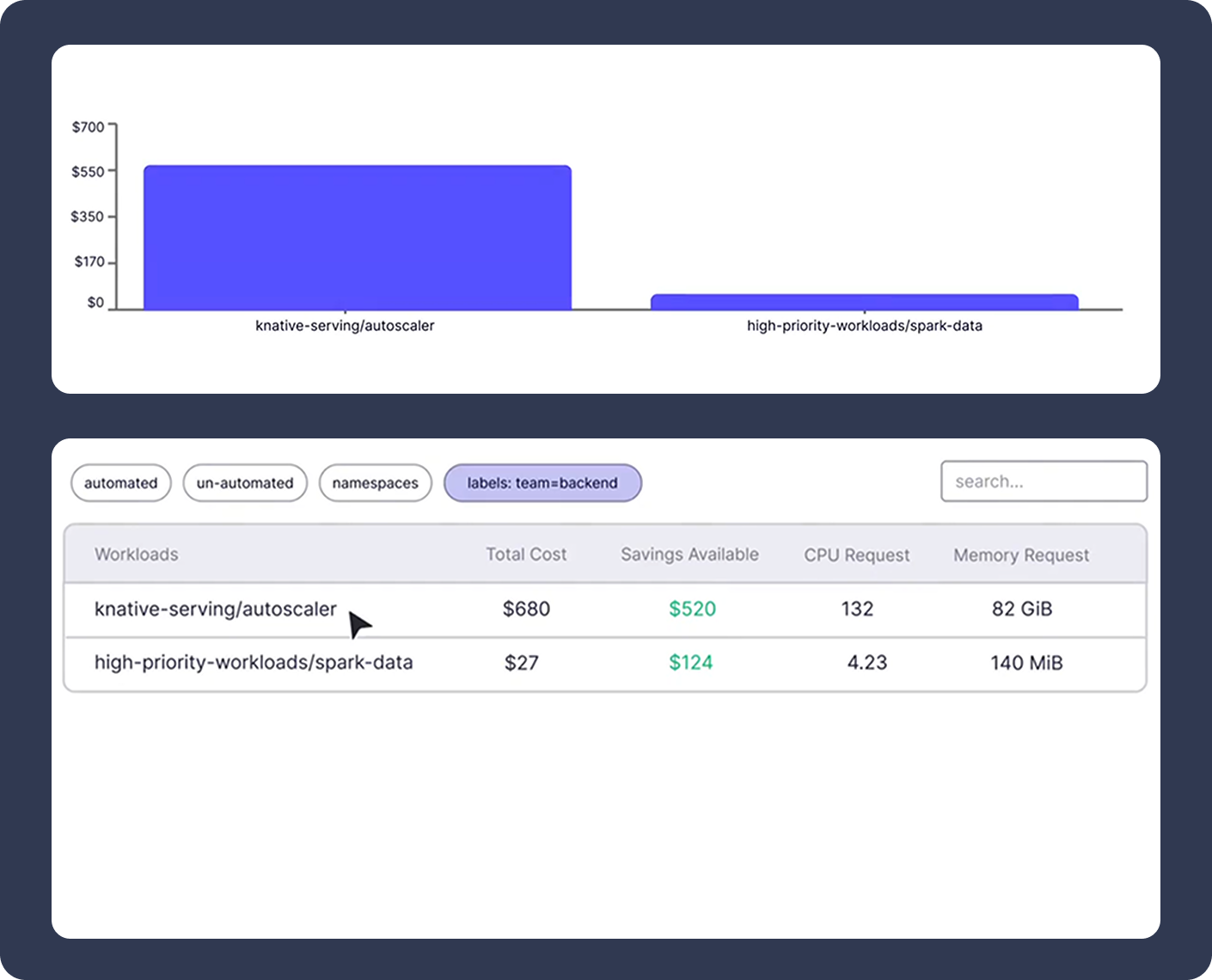The image size is (1212, 980).
Task: Disable the labels: team=backend filter
Action: pos(542,483)
